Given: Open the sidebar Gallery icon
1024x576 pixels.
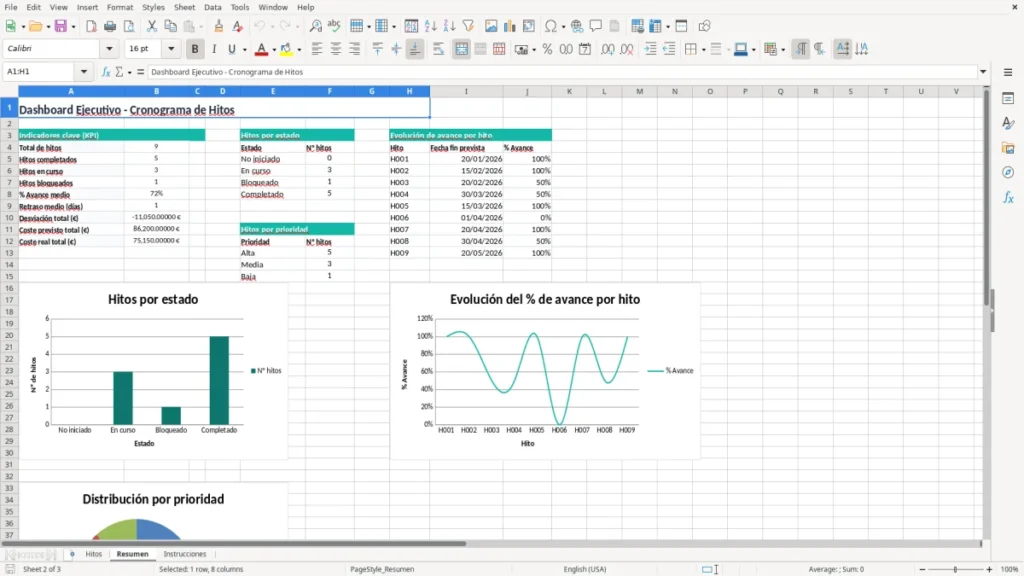Looking at the screenshot, I should (x=1008, y=148).
